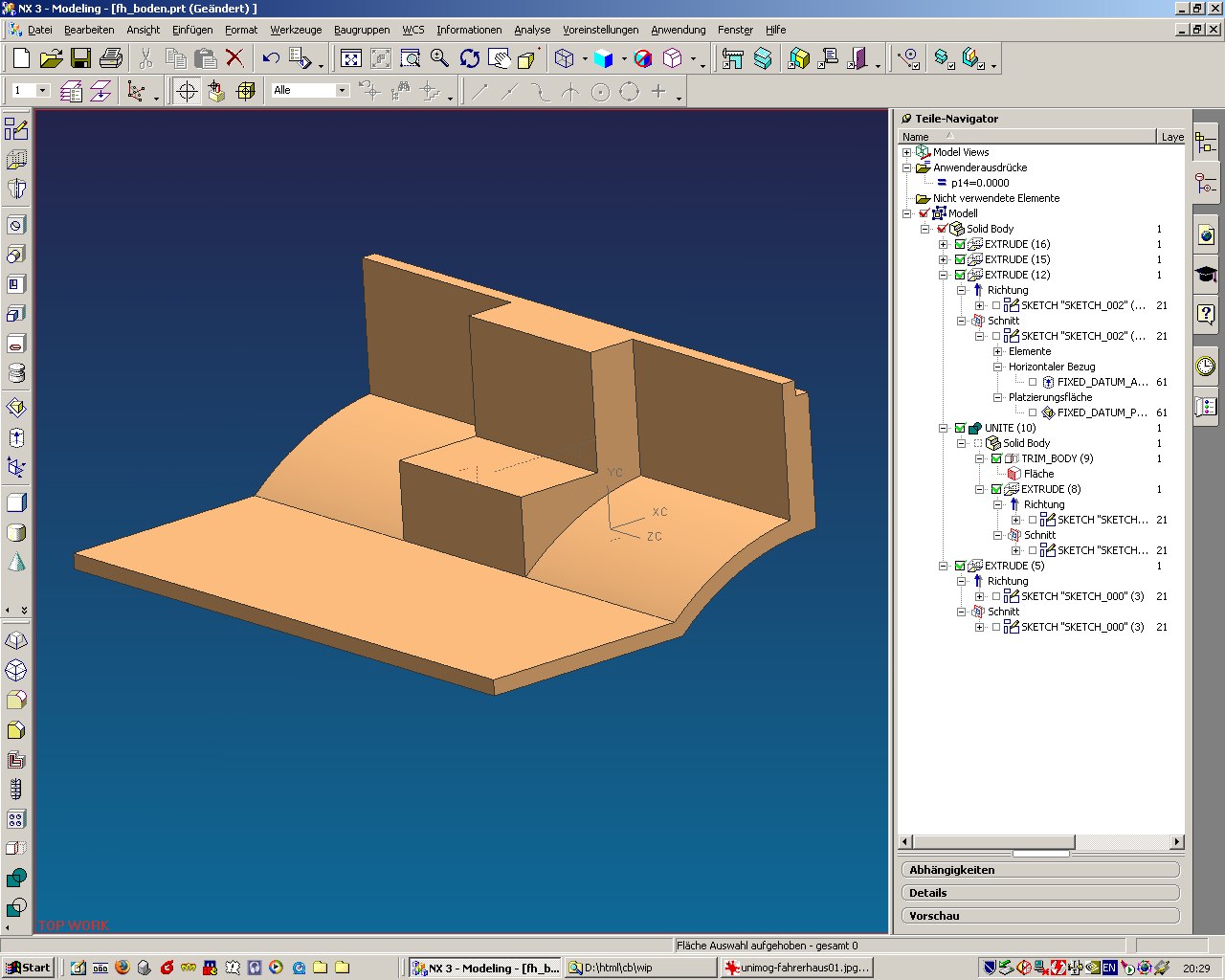Click the clock History icon on right bar
This screenshot has height=980, width=1225.
(1205, 366)
